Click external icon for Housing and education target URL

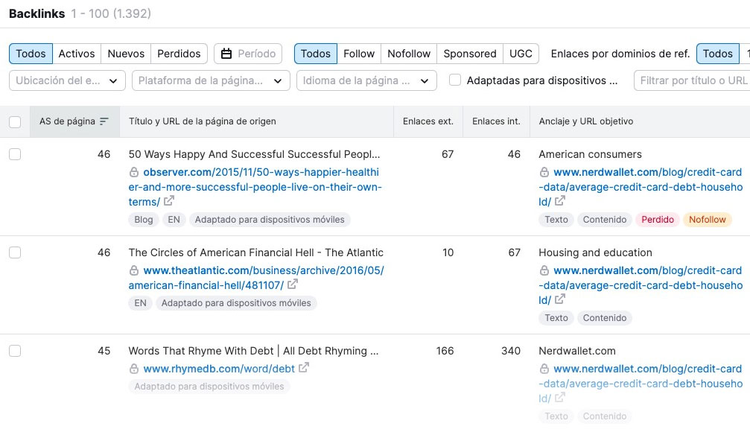click(560, 299)
